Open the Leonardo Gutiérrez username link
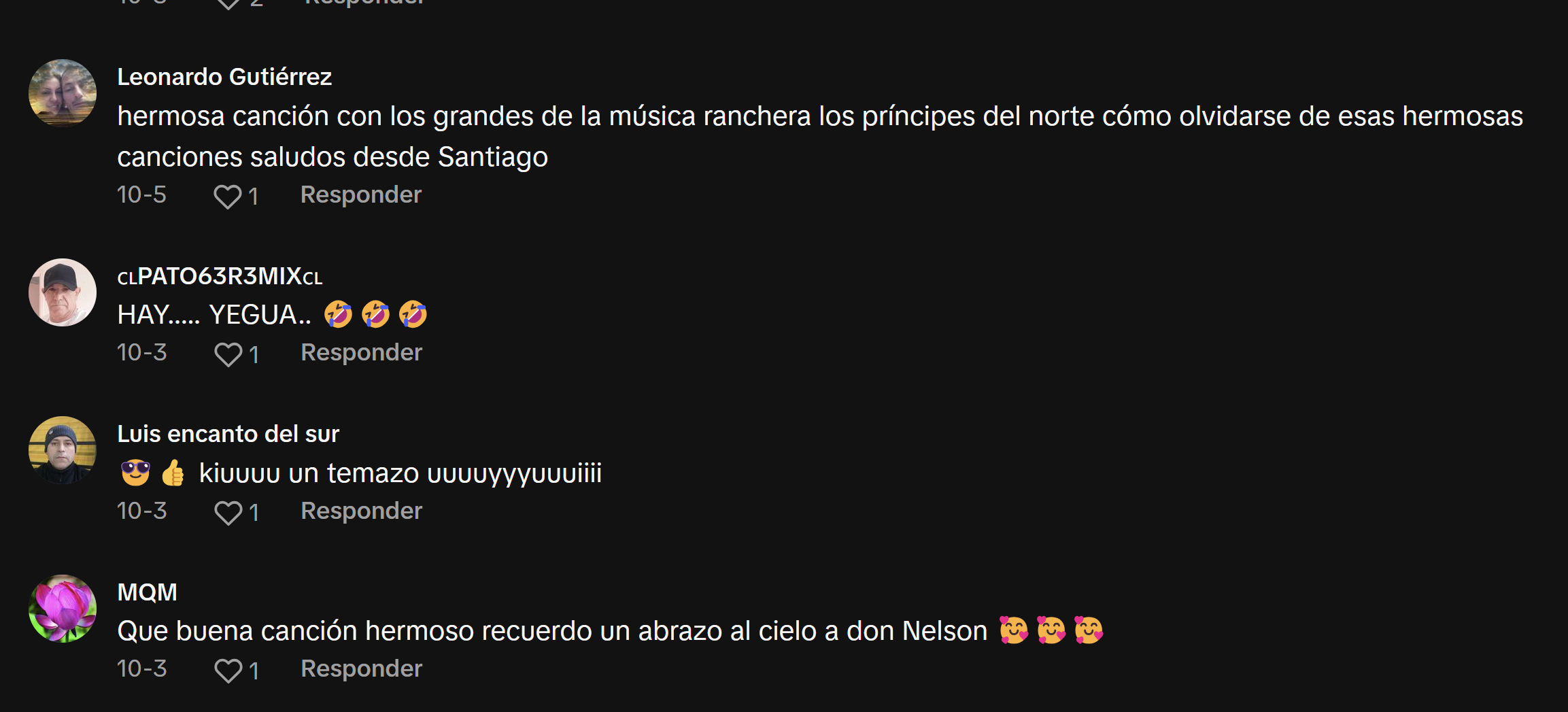 coord(224,77)
